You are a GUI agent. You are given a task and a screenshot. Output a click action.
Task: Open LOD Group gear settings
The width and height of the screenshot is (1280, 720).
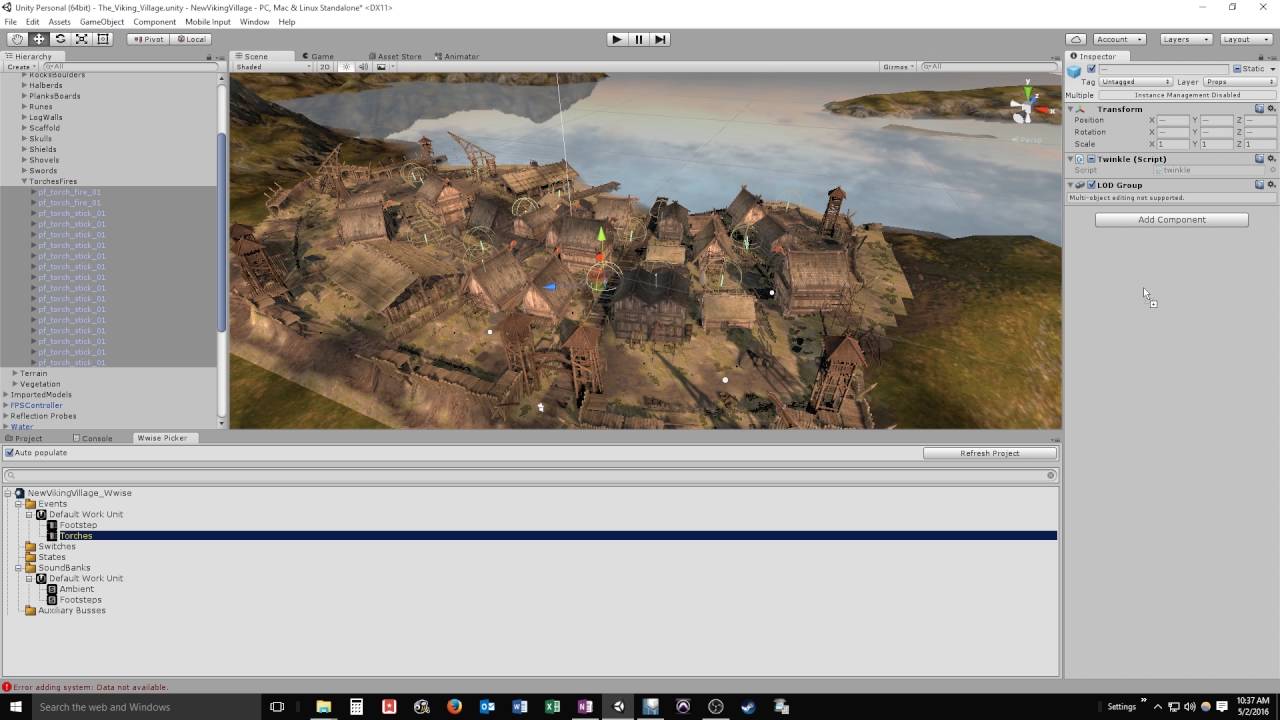1271,185
